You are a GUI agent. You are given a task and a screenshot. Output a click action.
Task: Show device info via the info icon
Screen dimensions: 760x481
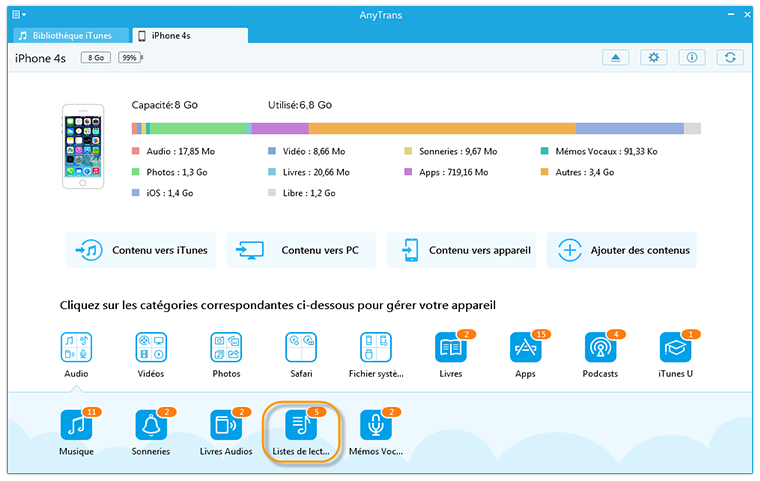(x=692, y=58)
